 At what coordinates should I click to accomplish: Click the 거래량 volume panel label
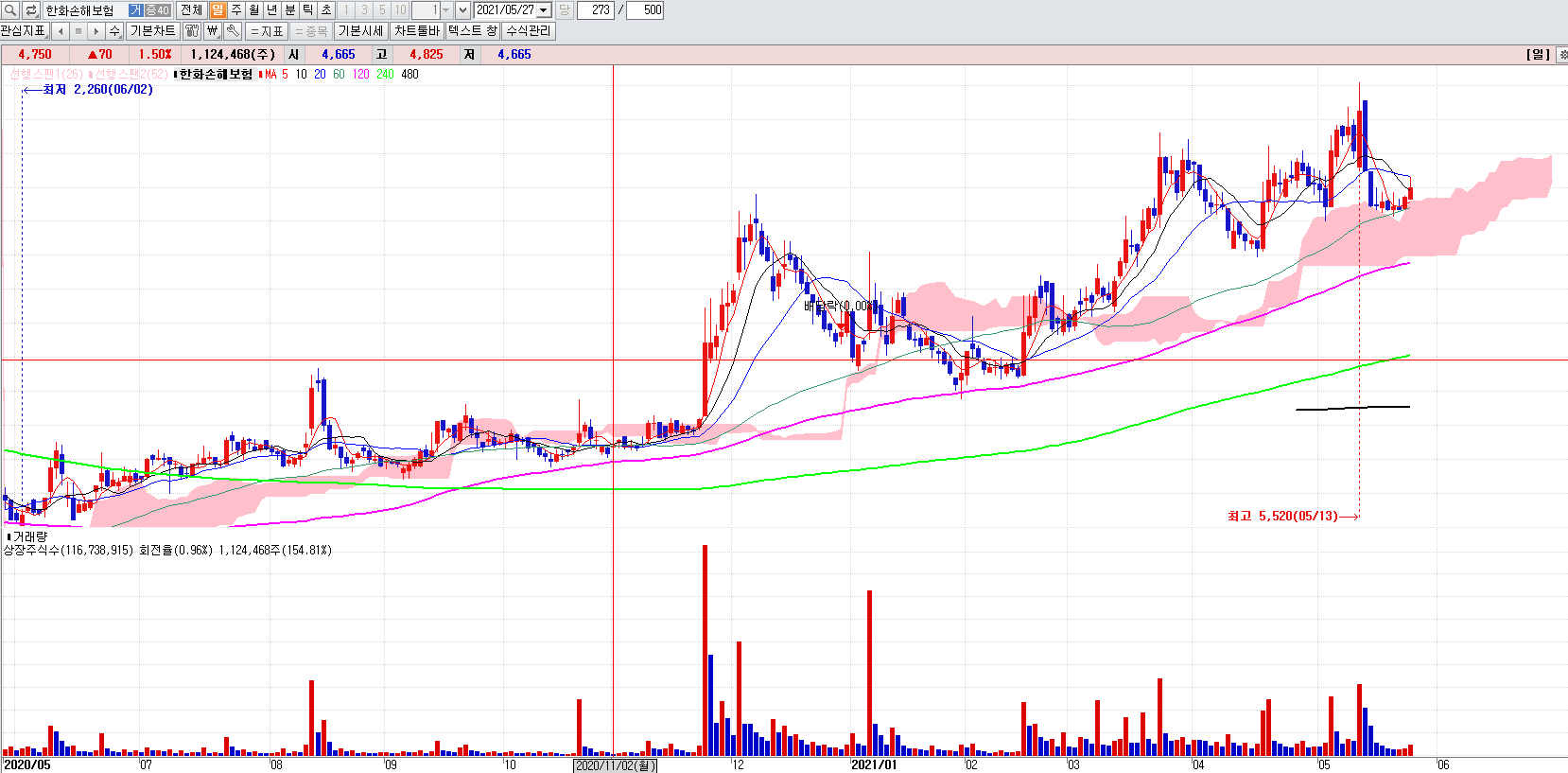pyautogui.click(x=29, y=536)
